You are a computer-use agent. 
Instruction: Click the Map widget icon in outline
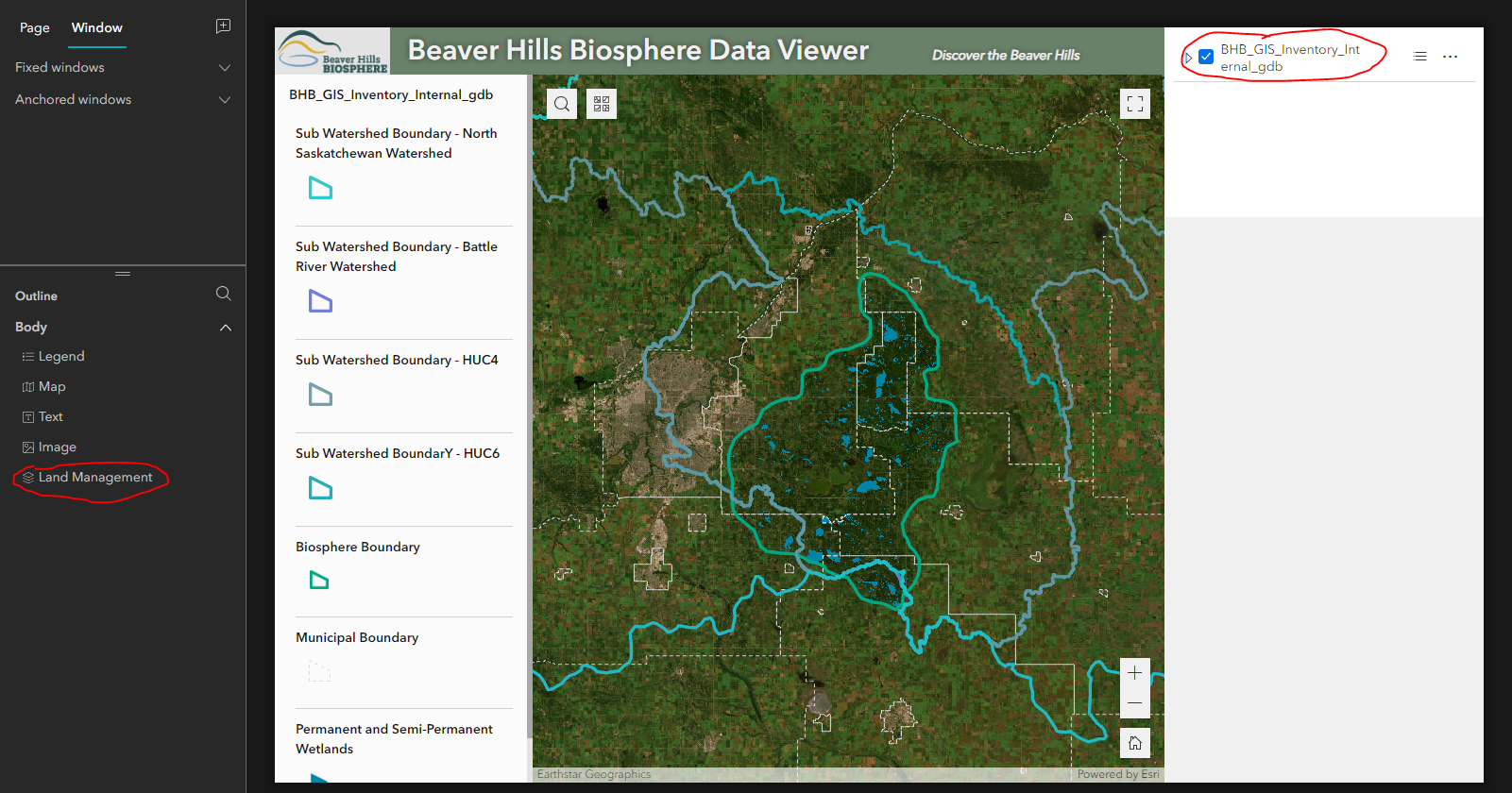(x=28, y=387)
